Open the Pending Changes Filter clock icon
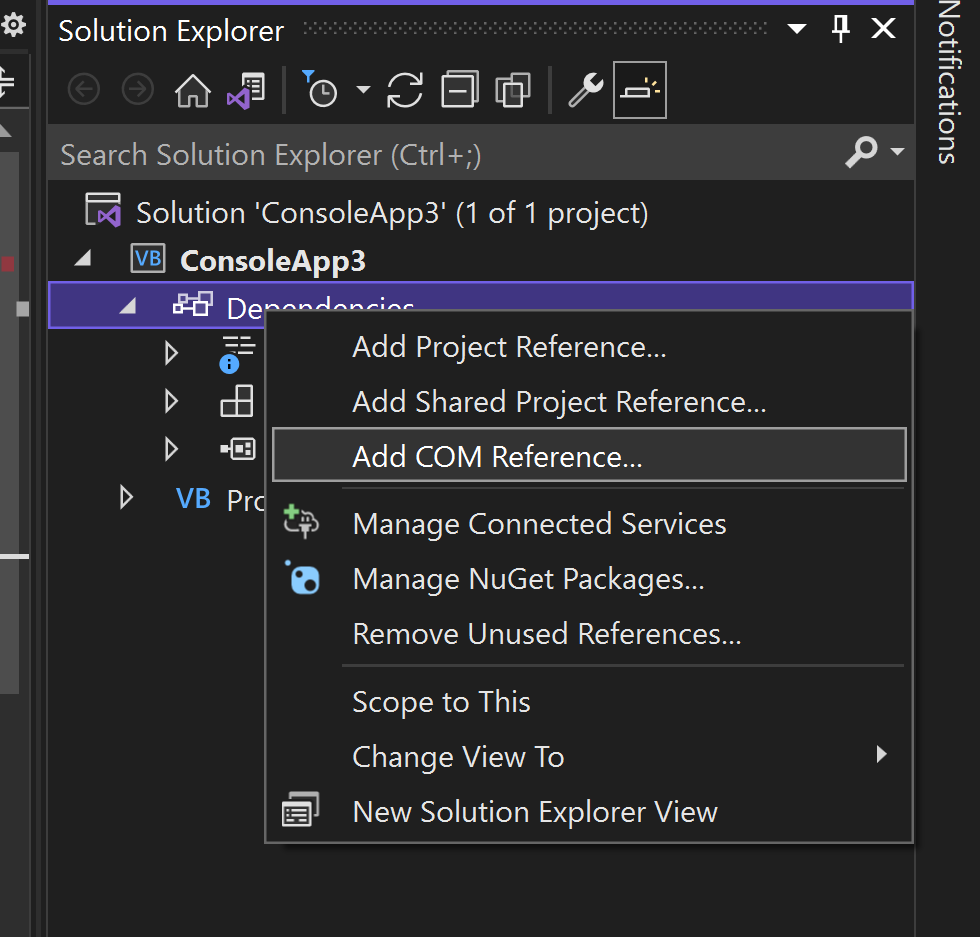 pyautogui.click(x=320, y=89)
